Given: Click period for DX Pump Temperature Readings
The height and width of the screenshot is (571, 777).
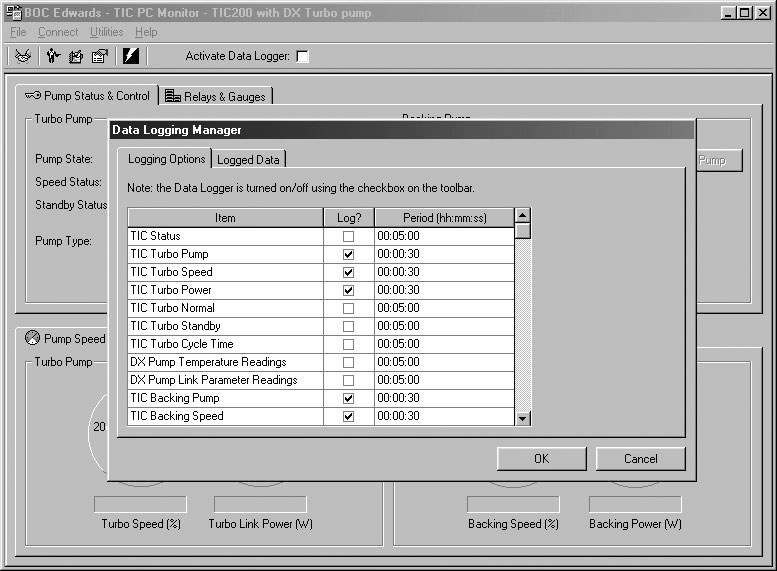Looking at the screenshot, I should tap(444, 362).
